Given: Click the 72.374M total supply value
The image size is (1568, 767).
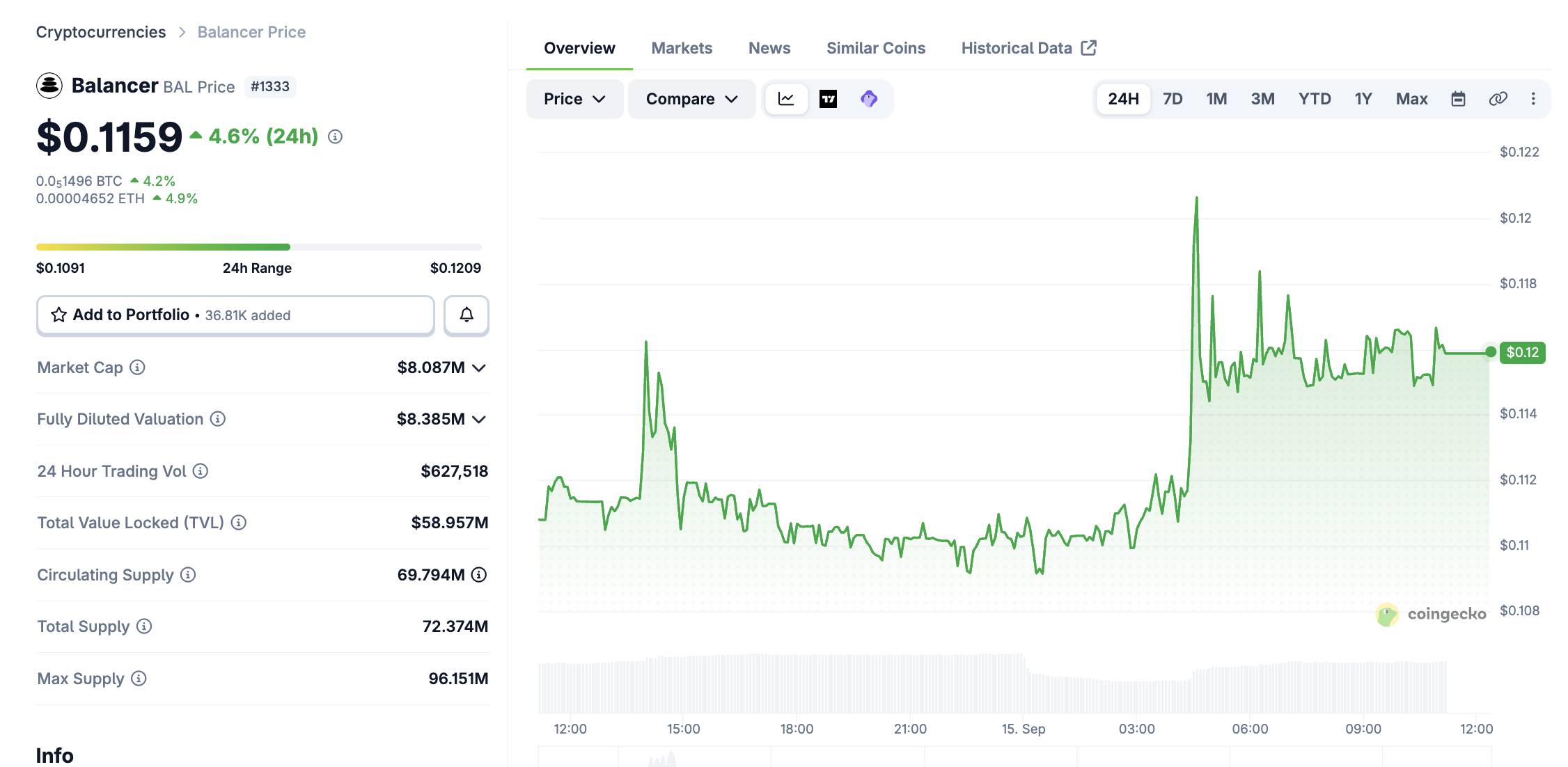Looking at the screenshot, I should tap(455, 626).
